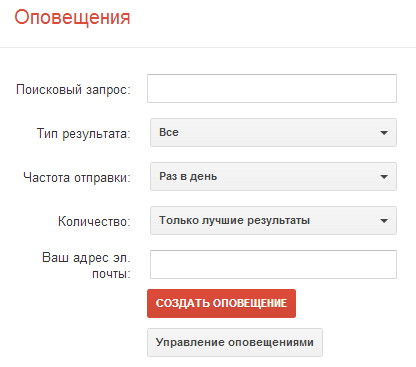Click the arrow icon beside Раз в день
The height and width of the screenshot is (367, 416).
(x=384, y=177)
